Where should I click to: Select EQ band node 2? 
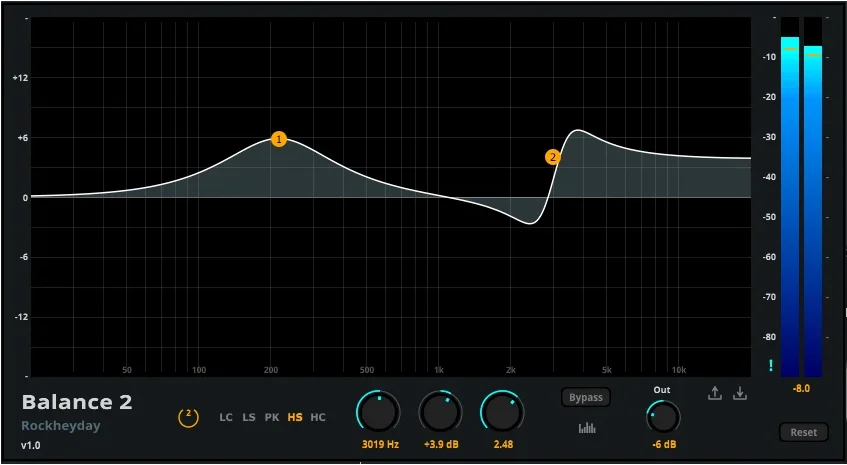point(553,157)
